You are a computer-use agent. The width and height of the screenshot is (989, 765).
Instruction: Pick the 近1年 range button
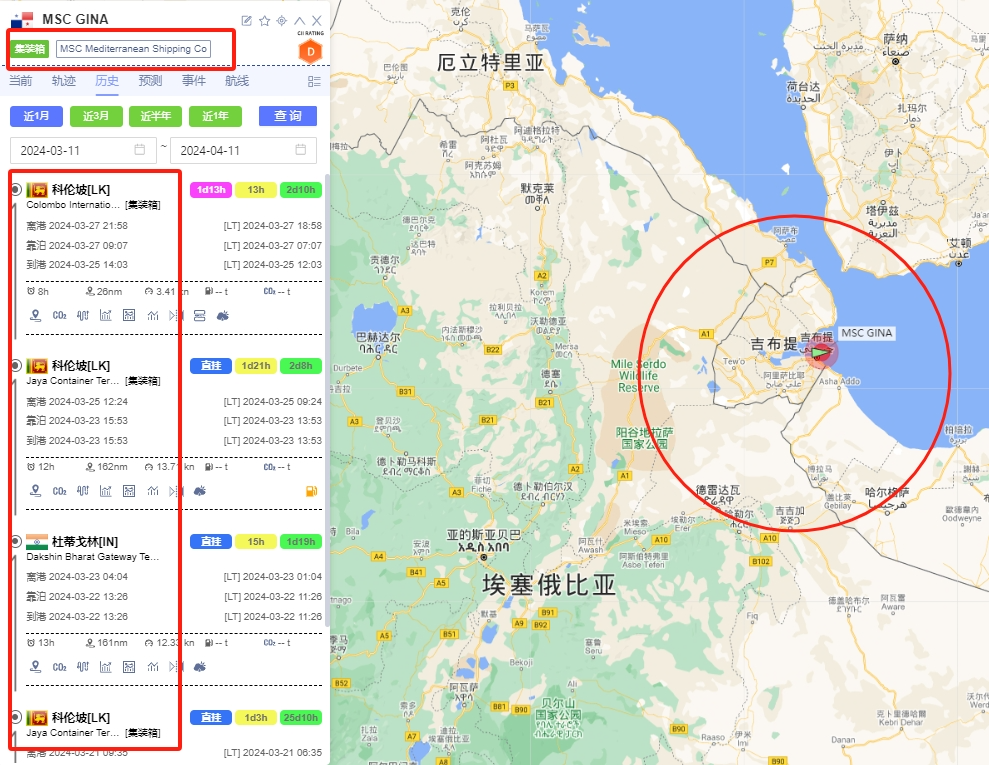click(215, 116)
